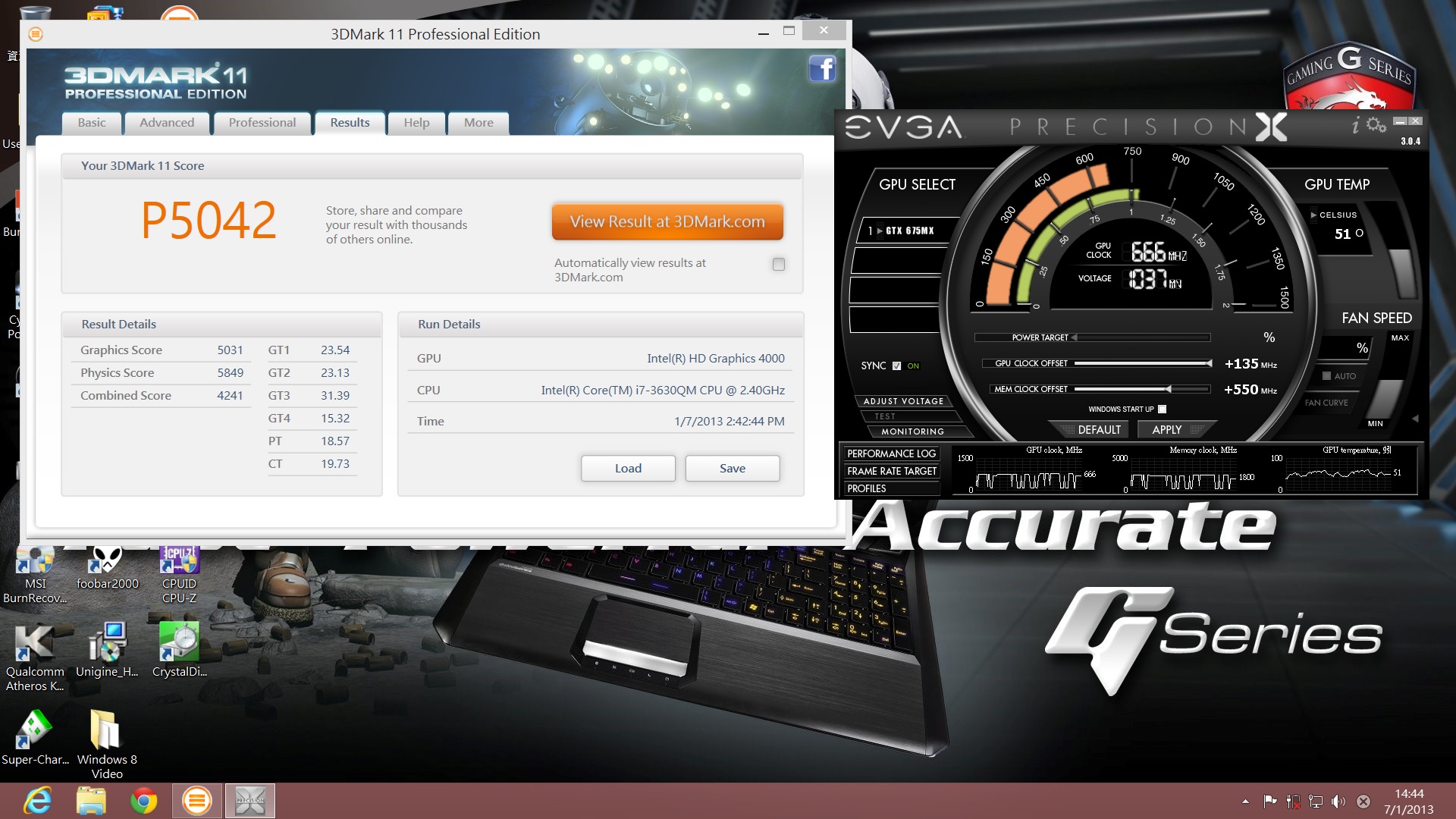Open ADJUST VOLTAGE panel
Screen dimensions: 1456x819
[x=903, y=401]
